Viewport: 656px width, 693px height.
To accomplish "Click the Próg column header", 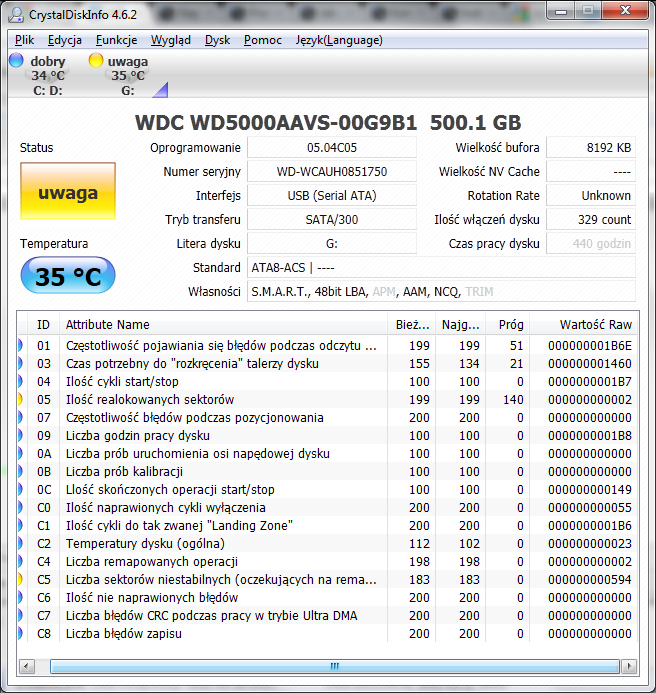I will coord(507,325).
